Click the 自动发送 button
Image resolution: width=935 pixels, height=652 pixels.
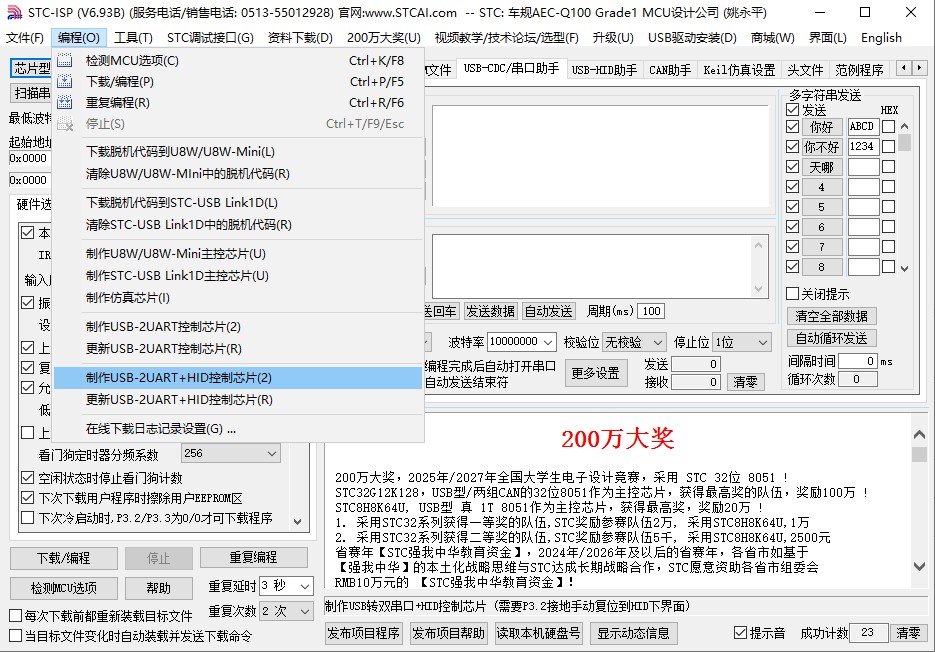click(548, 311)
